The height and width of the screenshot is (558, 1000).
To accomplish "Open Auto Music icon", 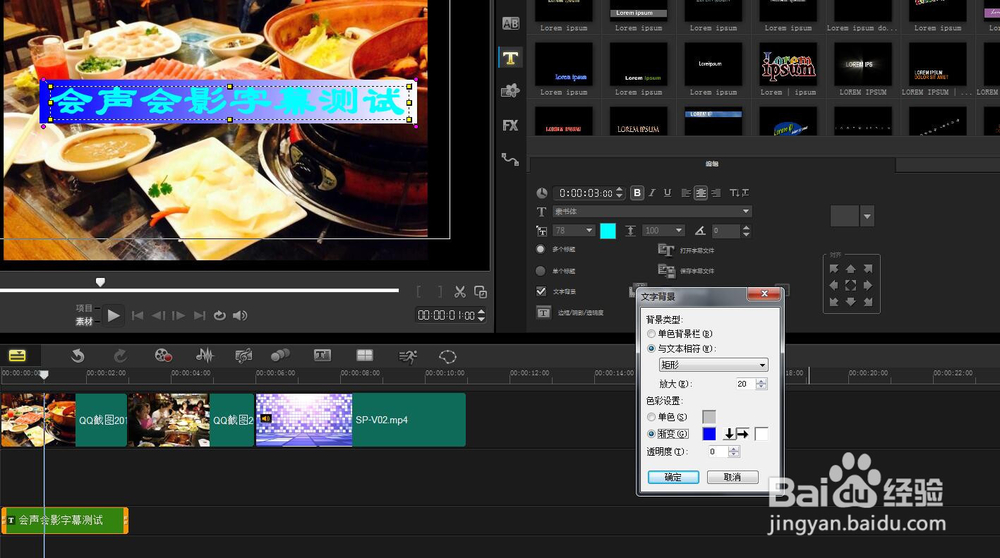I will (x=243, y=356).
